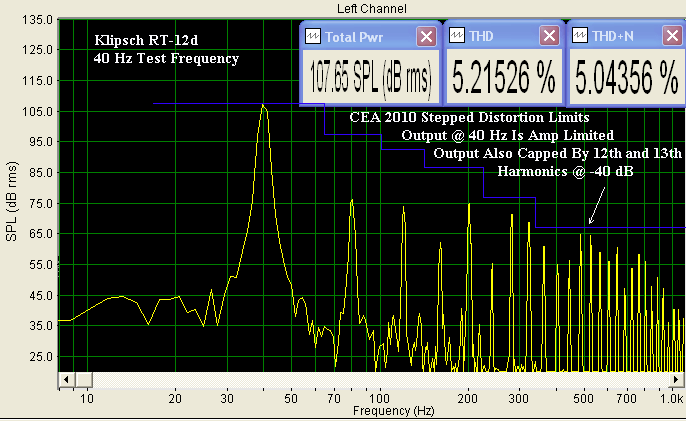The width and height of the screenshot is (686, 421).
Task: Click the THD+N title bar label
Action: click(x=612, y=36)
